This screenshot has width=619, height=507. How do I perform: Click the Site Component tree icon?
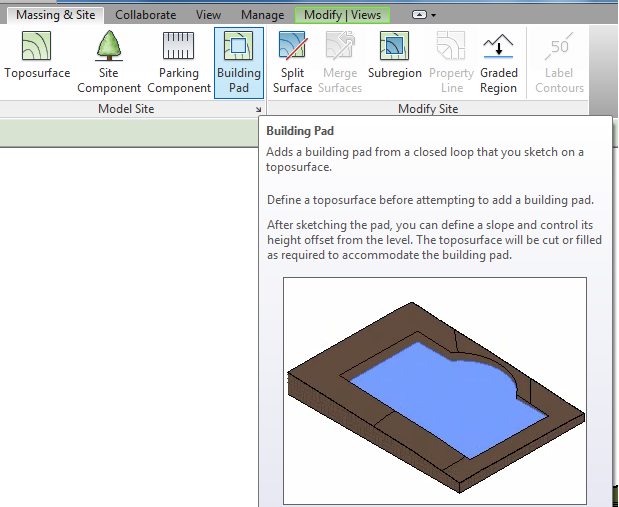pos(108,61)
